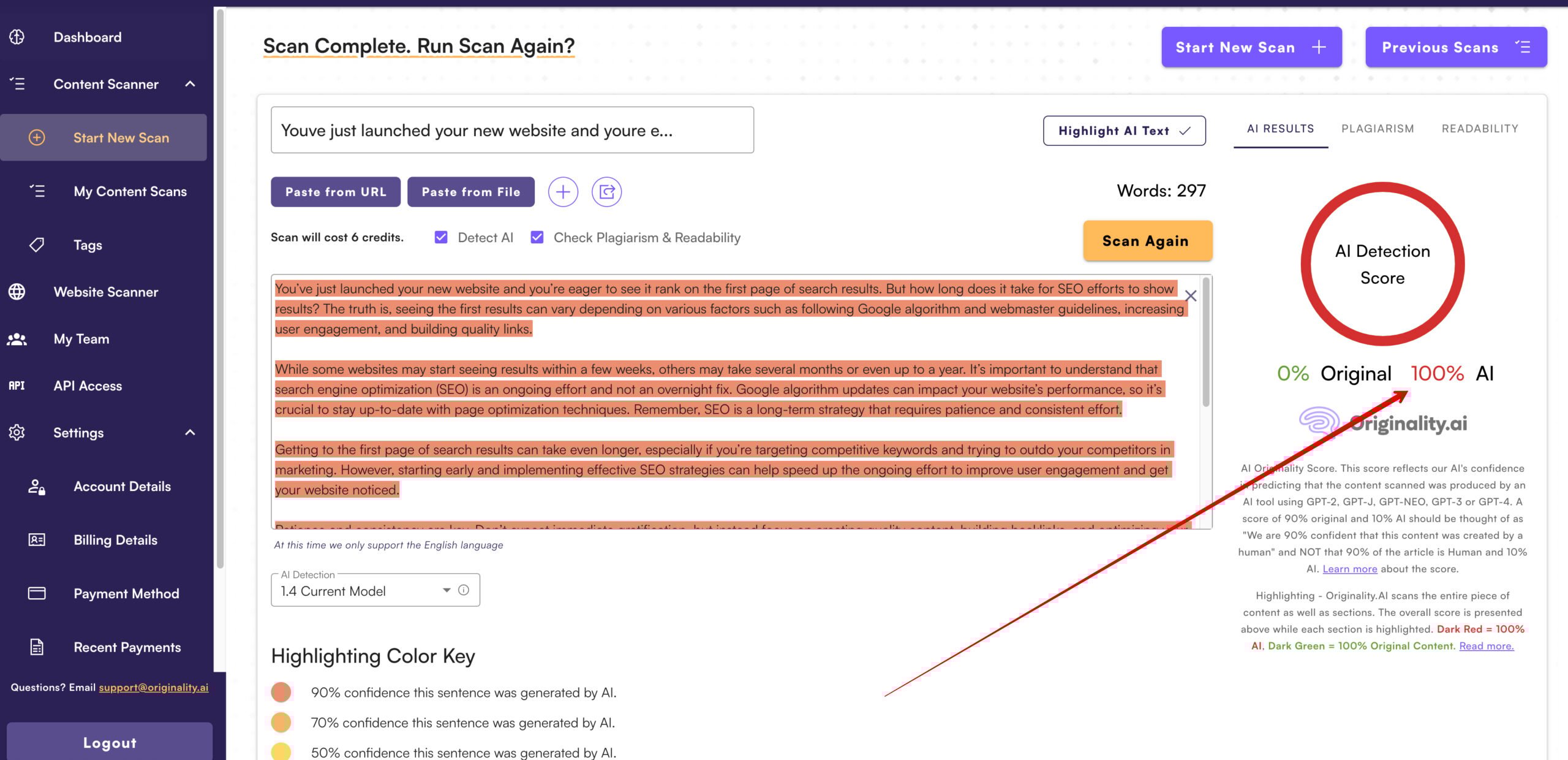
Task: Click the Tags label icon in sidebar
Action: [x=37, y=245]
